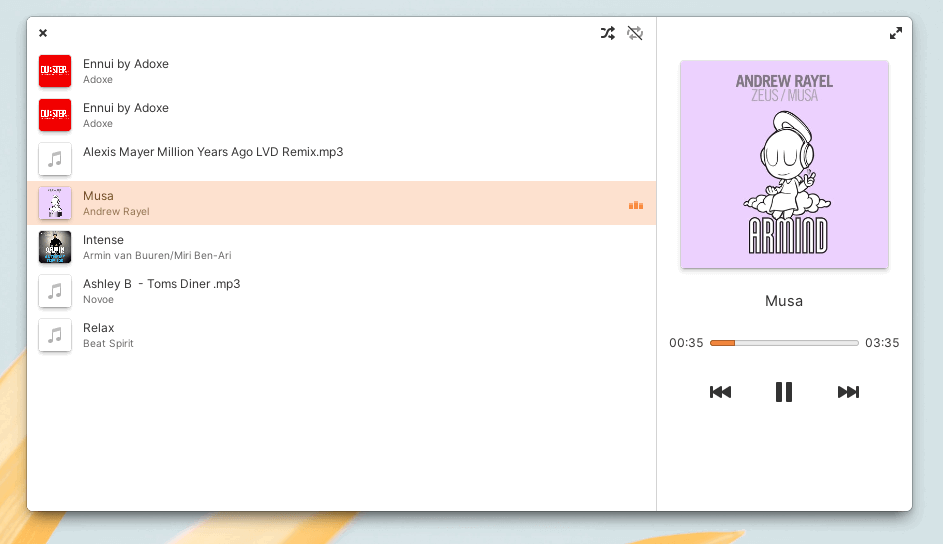The image size is (943, 544).
Task: Click the music note icon beside Relax
Action: click(55, 335)
